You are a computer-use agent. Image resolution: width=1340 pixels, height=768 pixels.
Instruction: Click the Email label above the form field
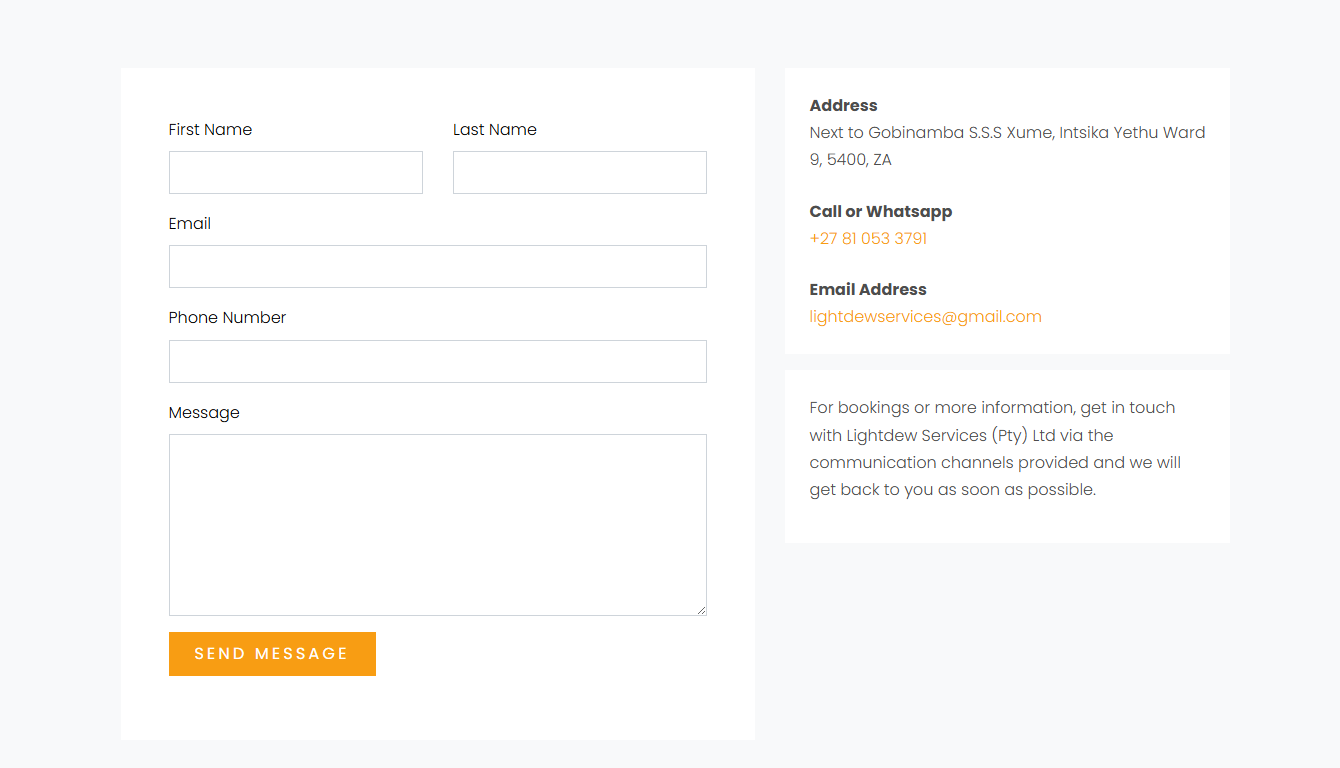click(x=189, y=224)
